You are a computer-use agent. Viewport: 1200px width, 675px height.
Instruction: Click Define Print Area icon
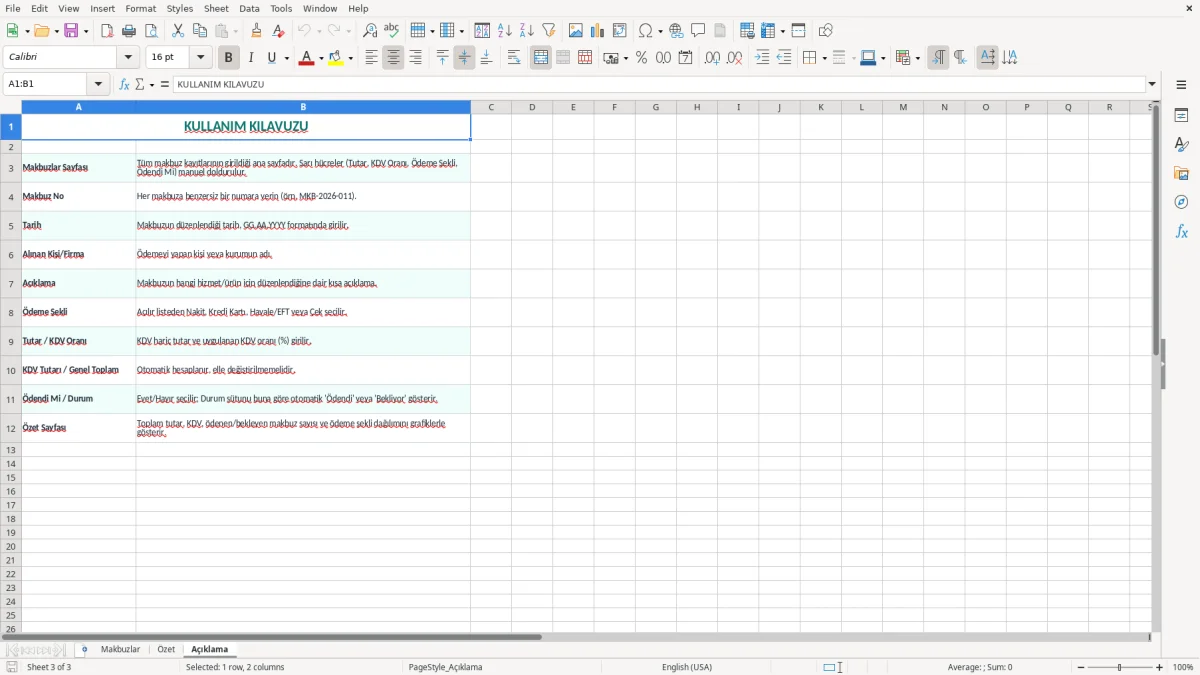coord(747,31)
